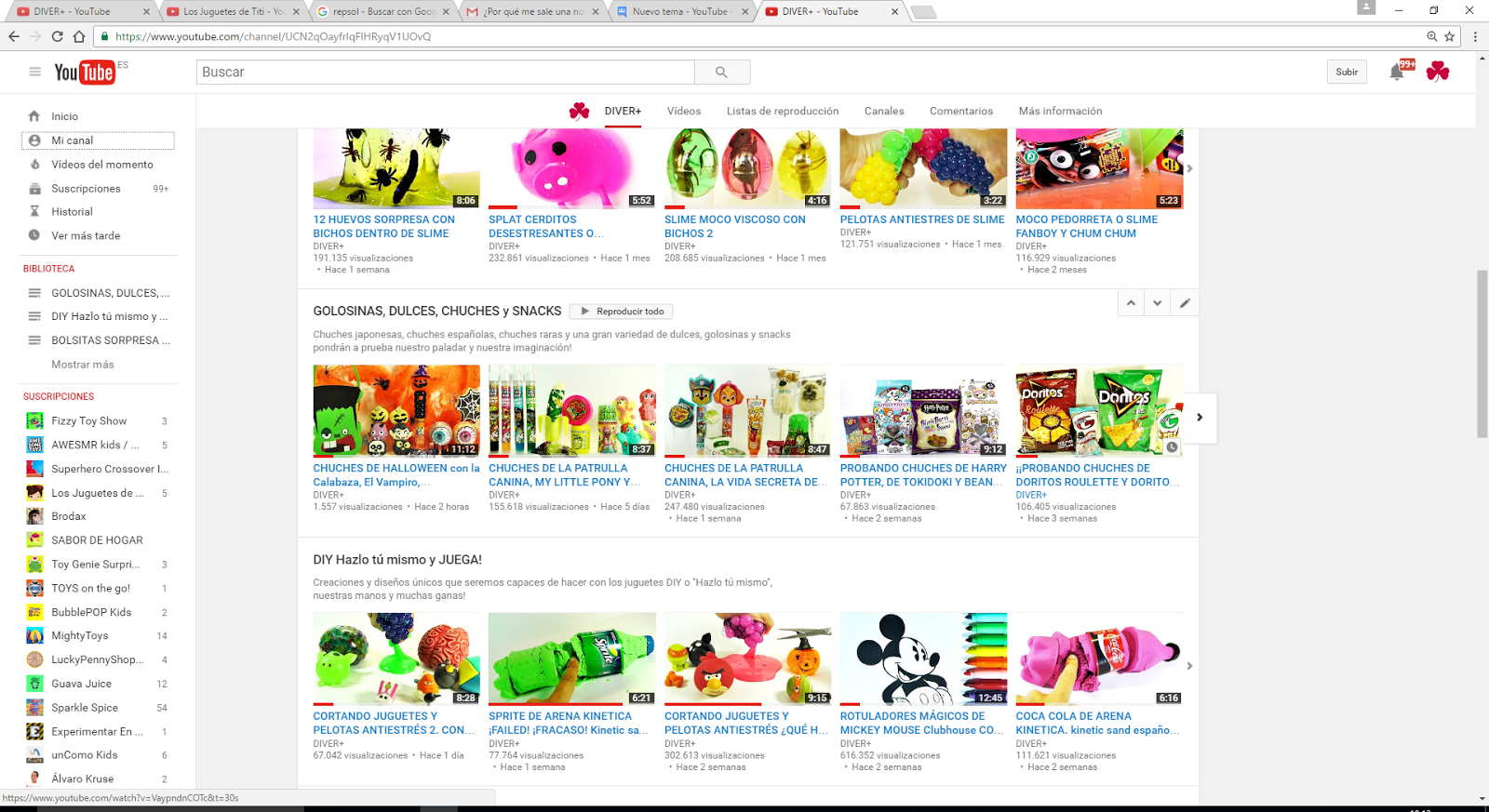Click the browser address bar URL
The width and height of the screenshot is (1489, 812).
tap(273, 36)
